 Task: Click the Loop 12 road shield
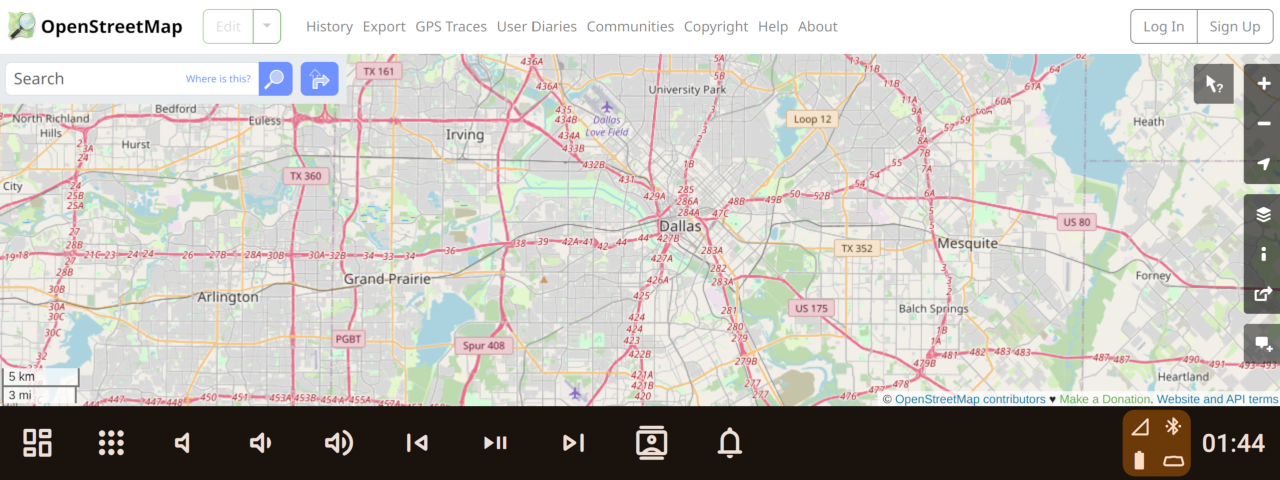(812, 119)
